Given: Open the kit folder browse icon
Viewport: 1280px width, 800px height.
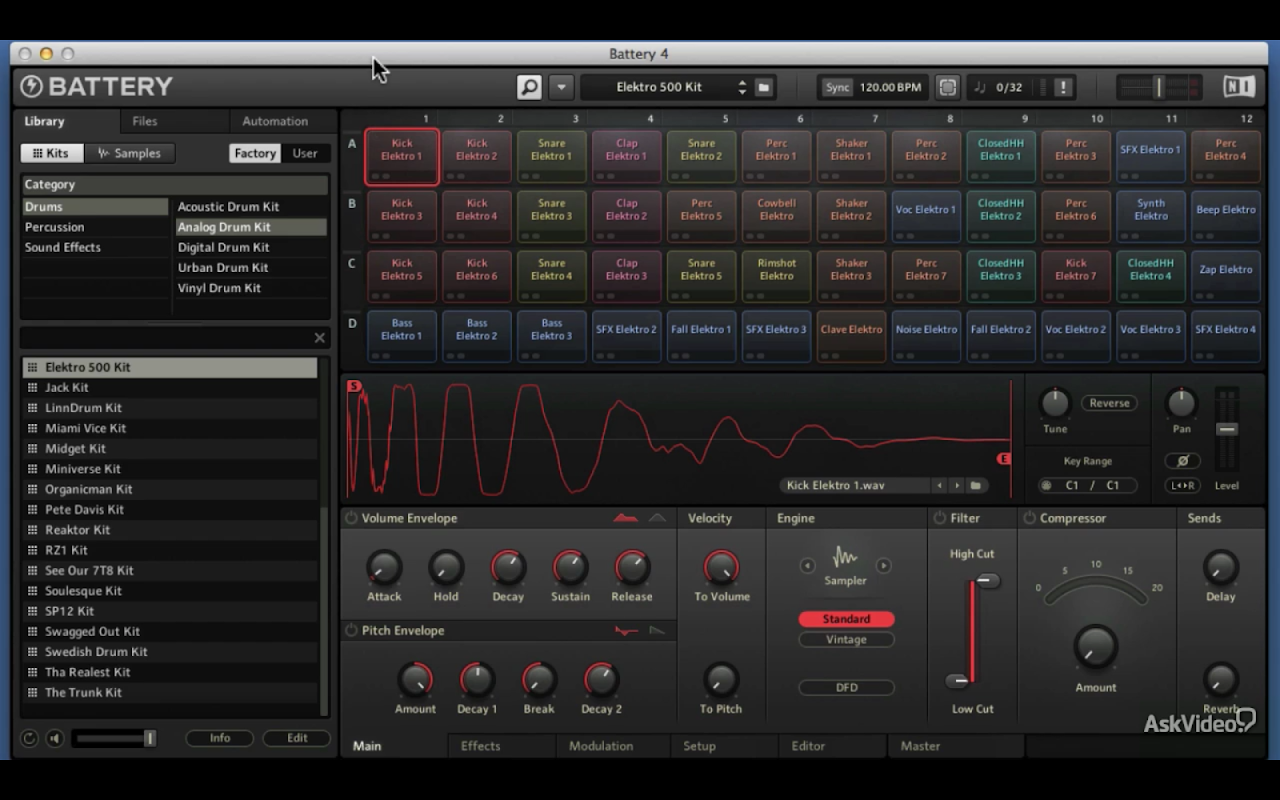Looking at the screenshot, I should point(764,87).
